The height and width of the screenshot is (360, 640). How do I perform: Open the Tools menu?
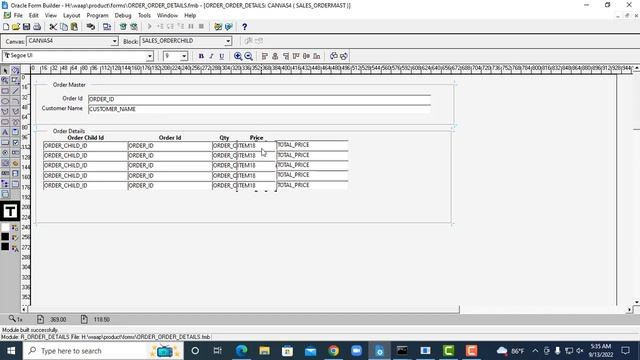pyautogui.click(x=144, y=16)
